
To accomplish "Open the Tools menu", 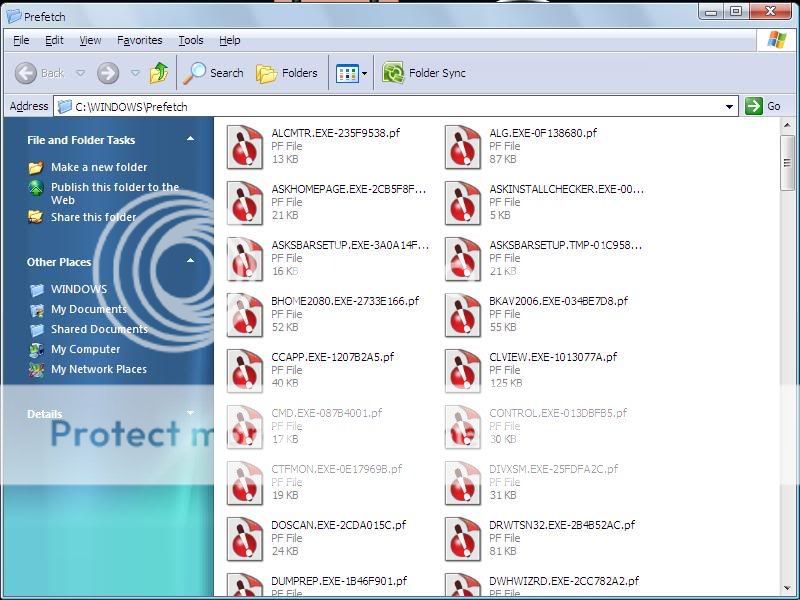I will click(x=190, y=40).
